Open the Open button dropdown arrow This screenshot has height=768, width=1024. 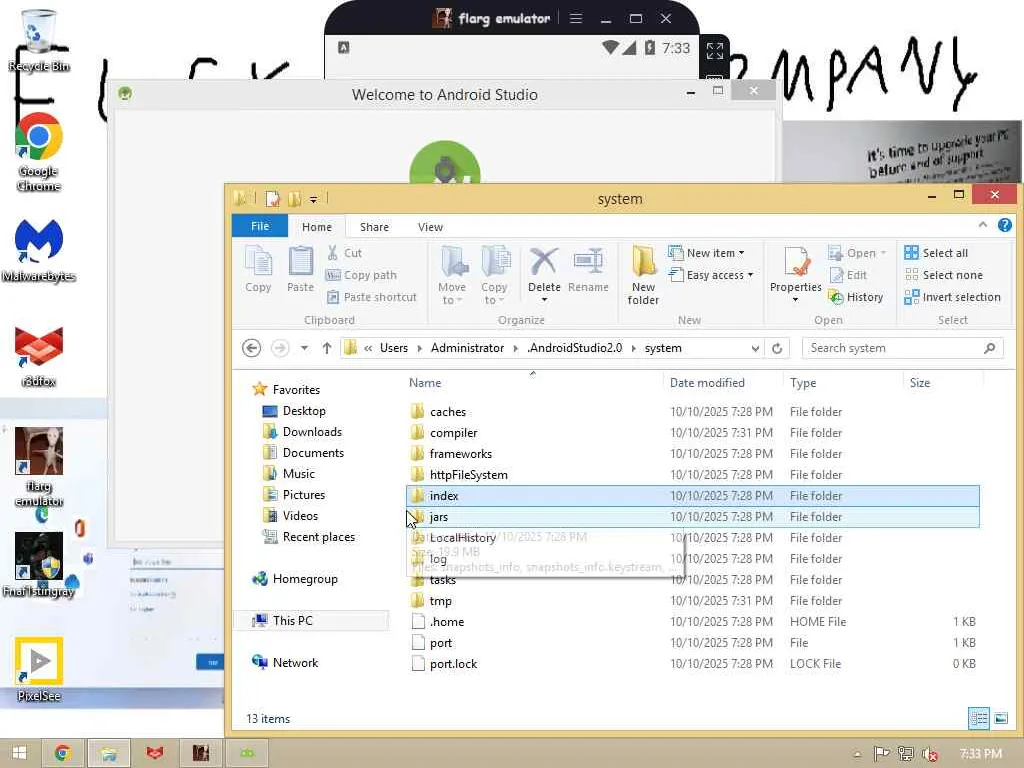[884, 253]
